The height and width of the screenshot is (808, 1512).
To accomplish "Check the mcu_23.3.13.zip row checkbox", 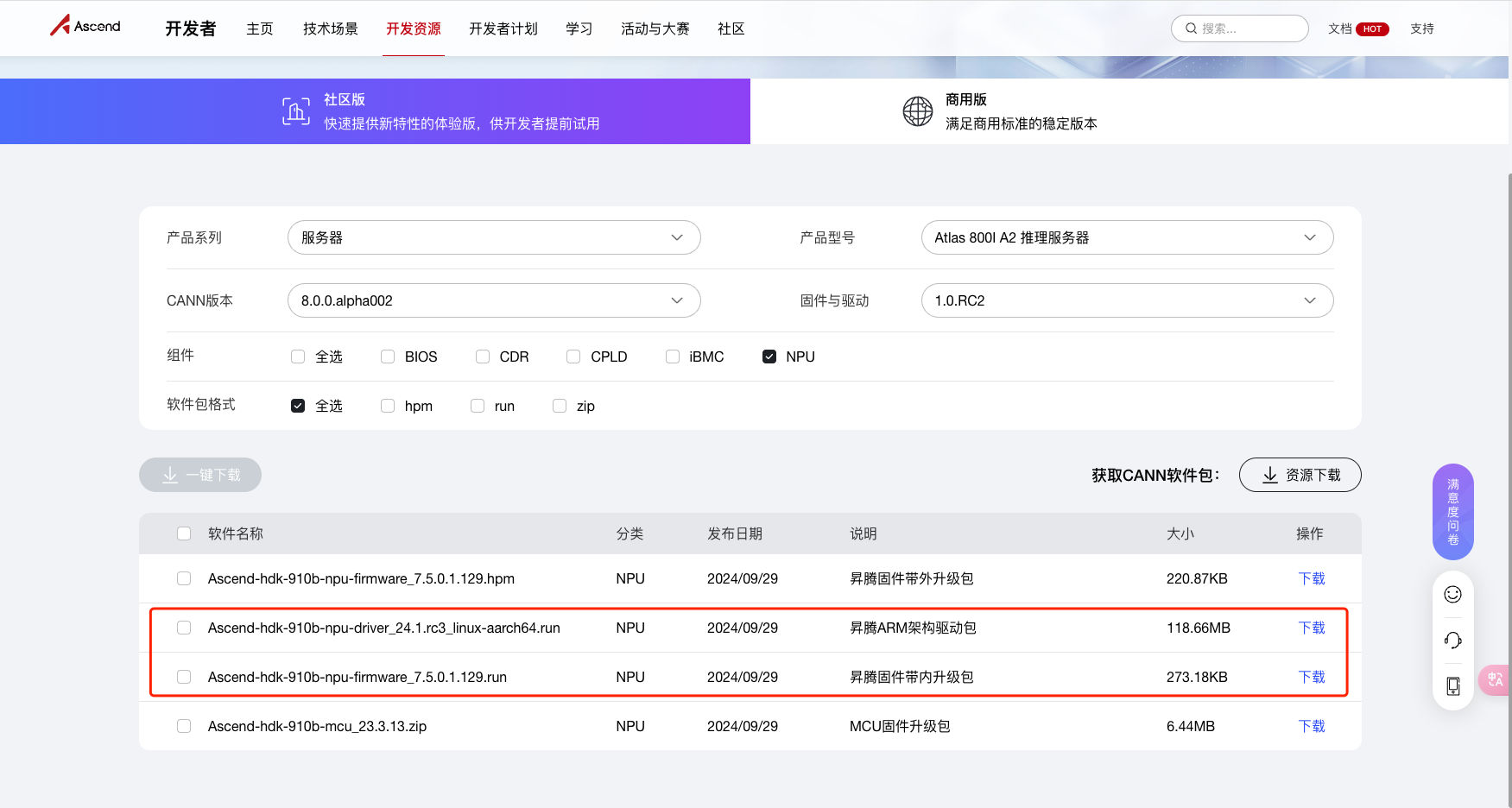I will [184, 726].
